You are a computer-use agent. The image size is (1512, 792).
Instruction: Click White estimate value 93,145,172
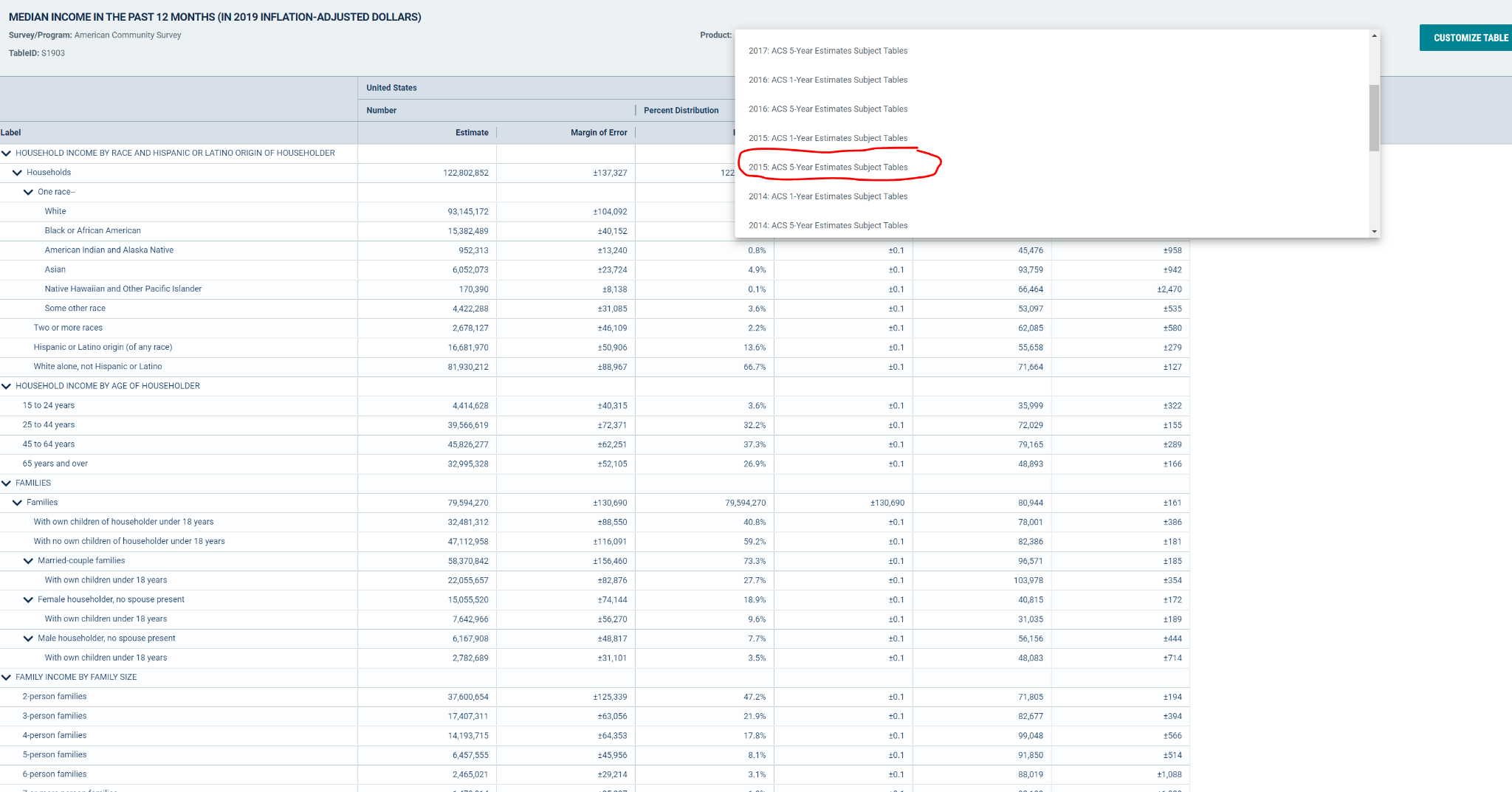pyautogui.click(x=467, y=212)
